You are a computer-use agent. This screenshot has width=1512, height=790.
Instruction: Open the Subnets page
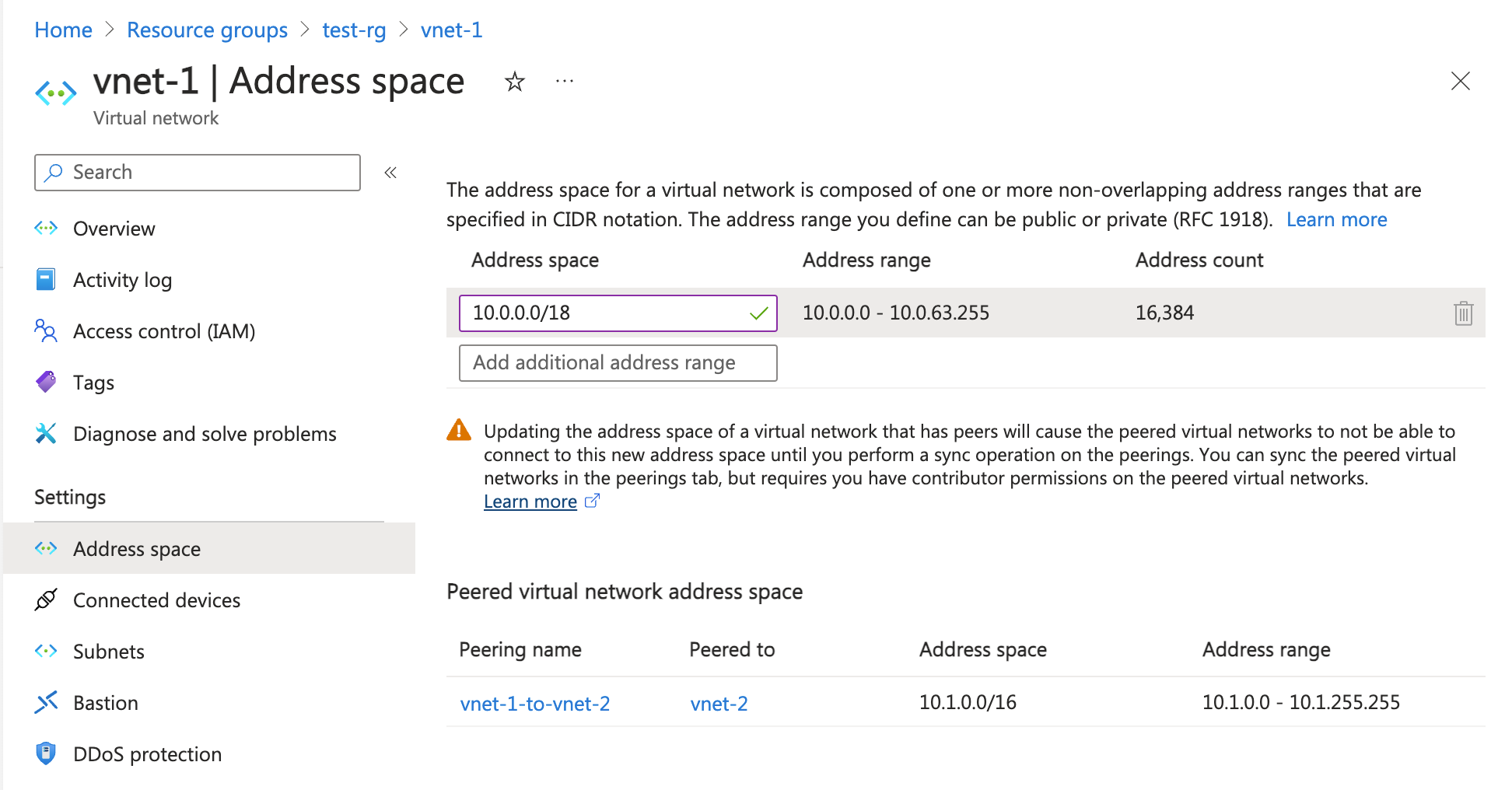coord(108,651)
